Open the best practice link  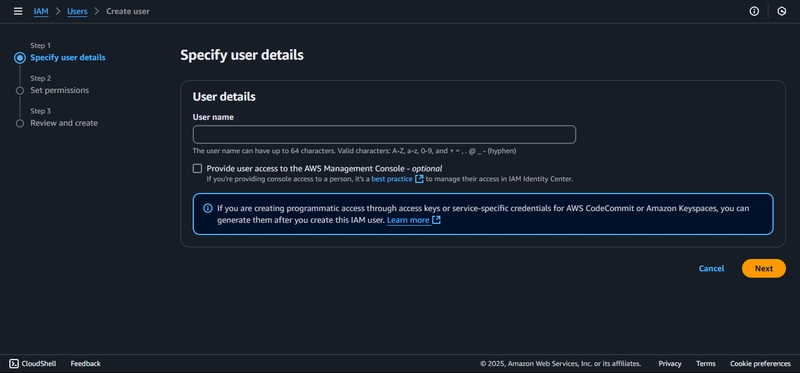(x=392, y=179)
